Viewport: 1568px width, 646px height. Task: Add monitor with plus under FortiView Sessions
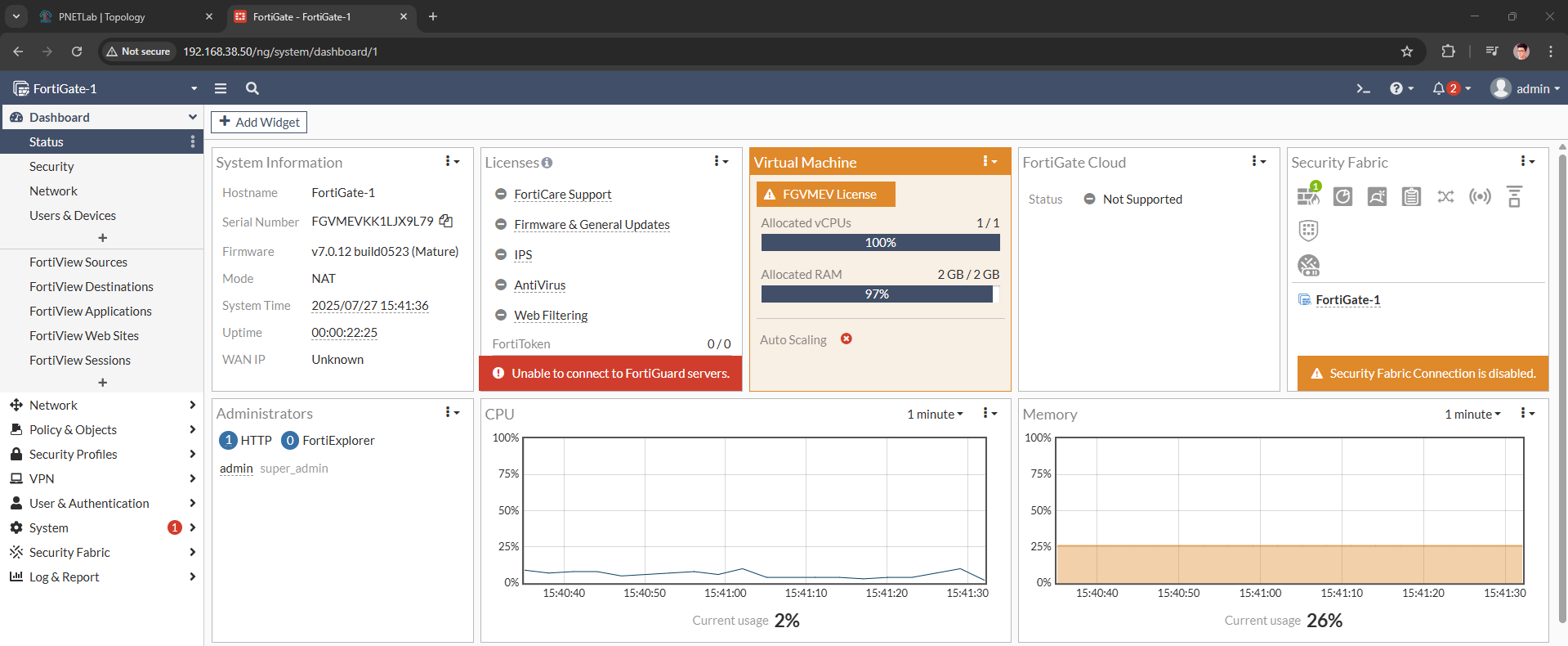tap(102, 383)
